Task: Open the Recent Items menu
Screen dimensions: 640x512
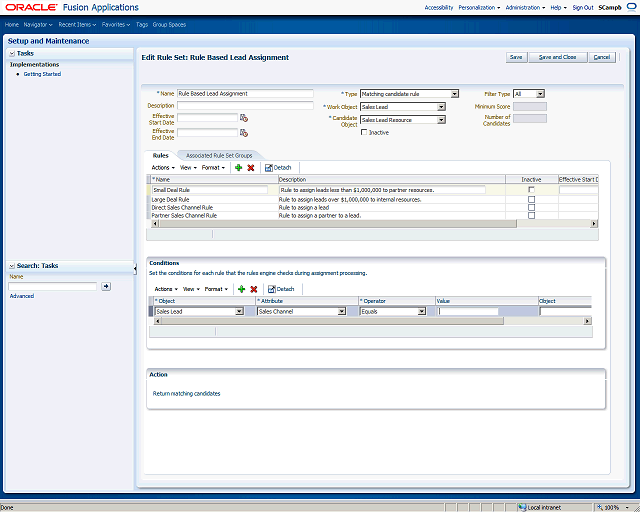Action: [x=77, y=24]
